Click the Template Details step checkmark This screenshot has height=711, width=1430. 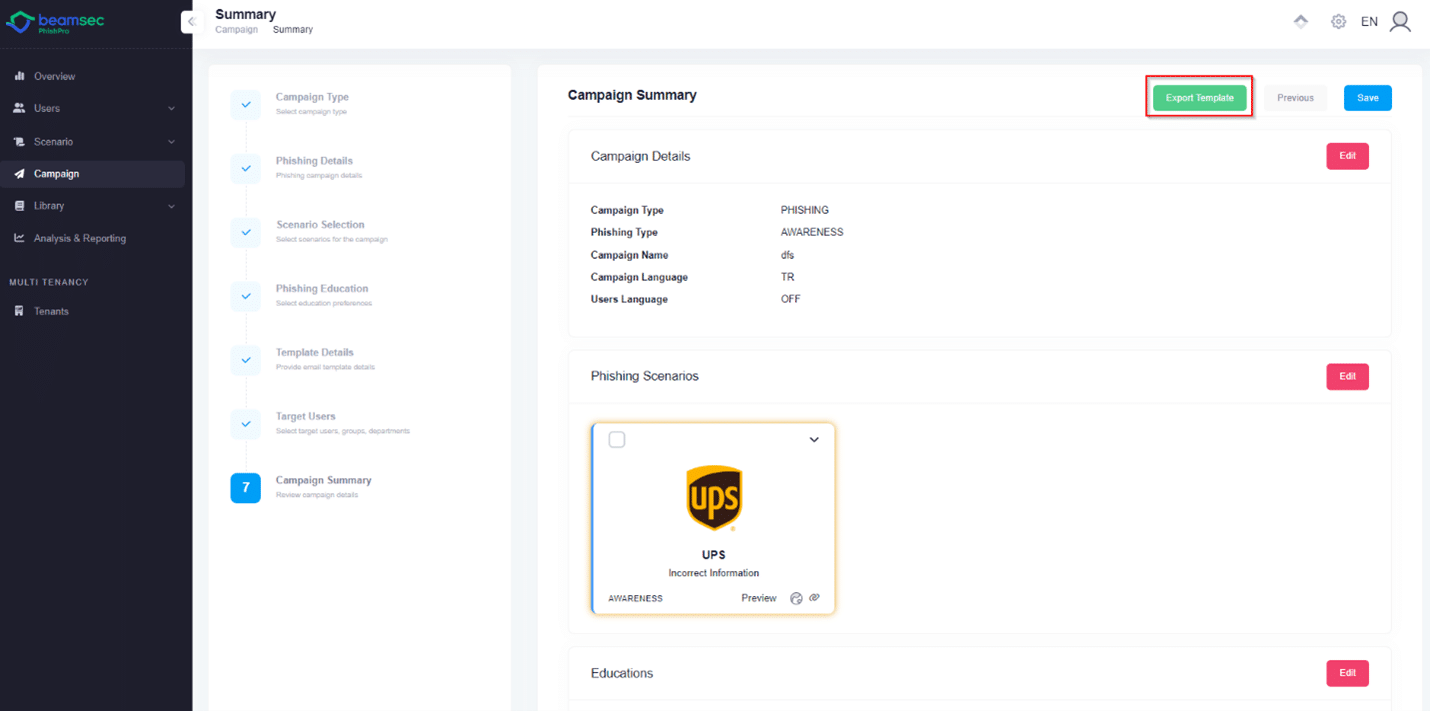point(246,360)
